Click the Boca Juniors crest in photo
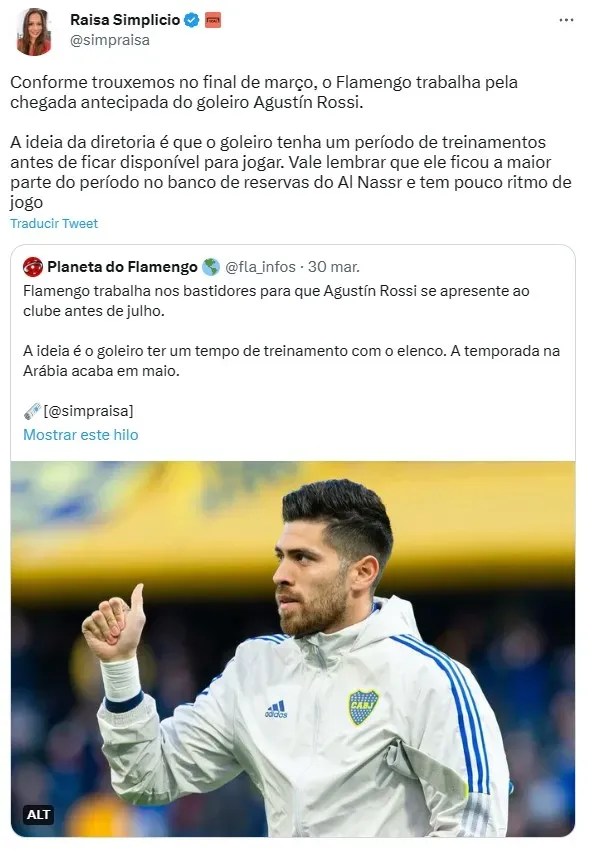This screenshot has height=851, width=591. pyautogui.click(x=363, y=707)
